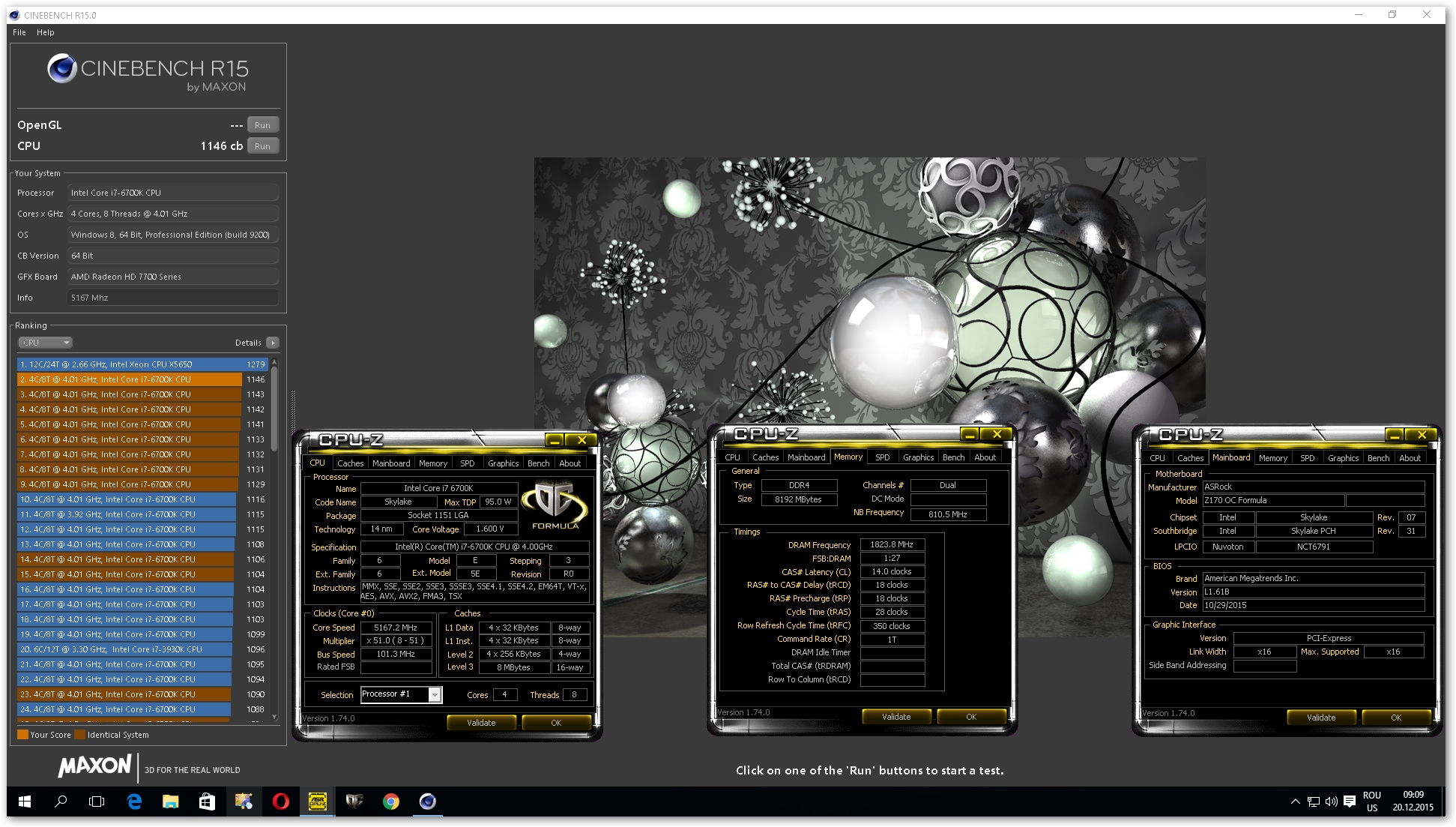Click OK in Memory CPU-Z window
Screen dimensions: 1456x827
click(971, 717)
